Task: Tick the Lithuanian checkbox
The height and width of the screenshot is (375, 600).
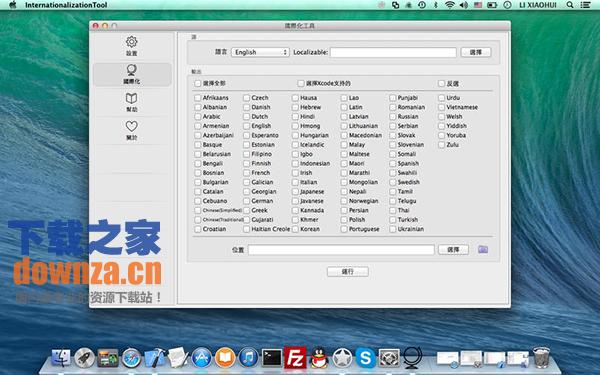Action: 344,126
